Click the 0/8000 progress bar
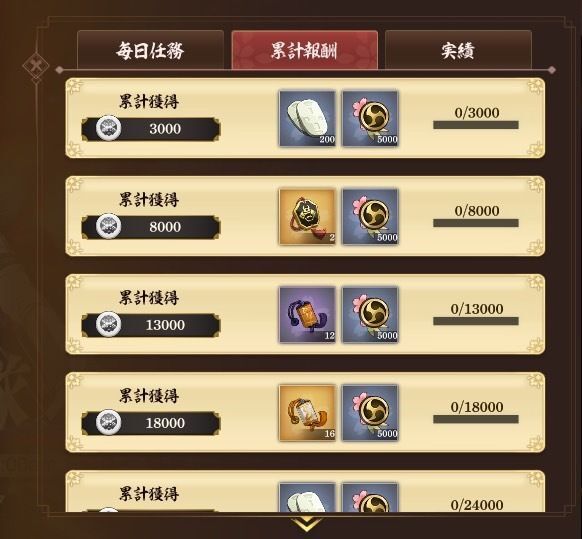 point(476,223)
